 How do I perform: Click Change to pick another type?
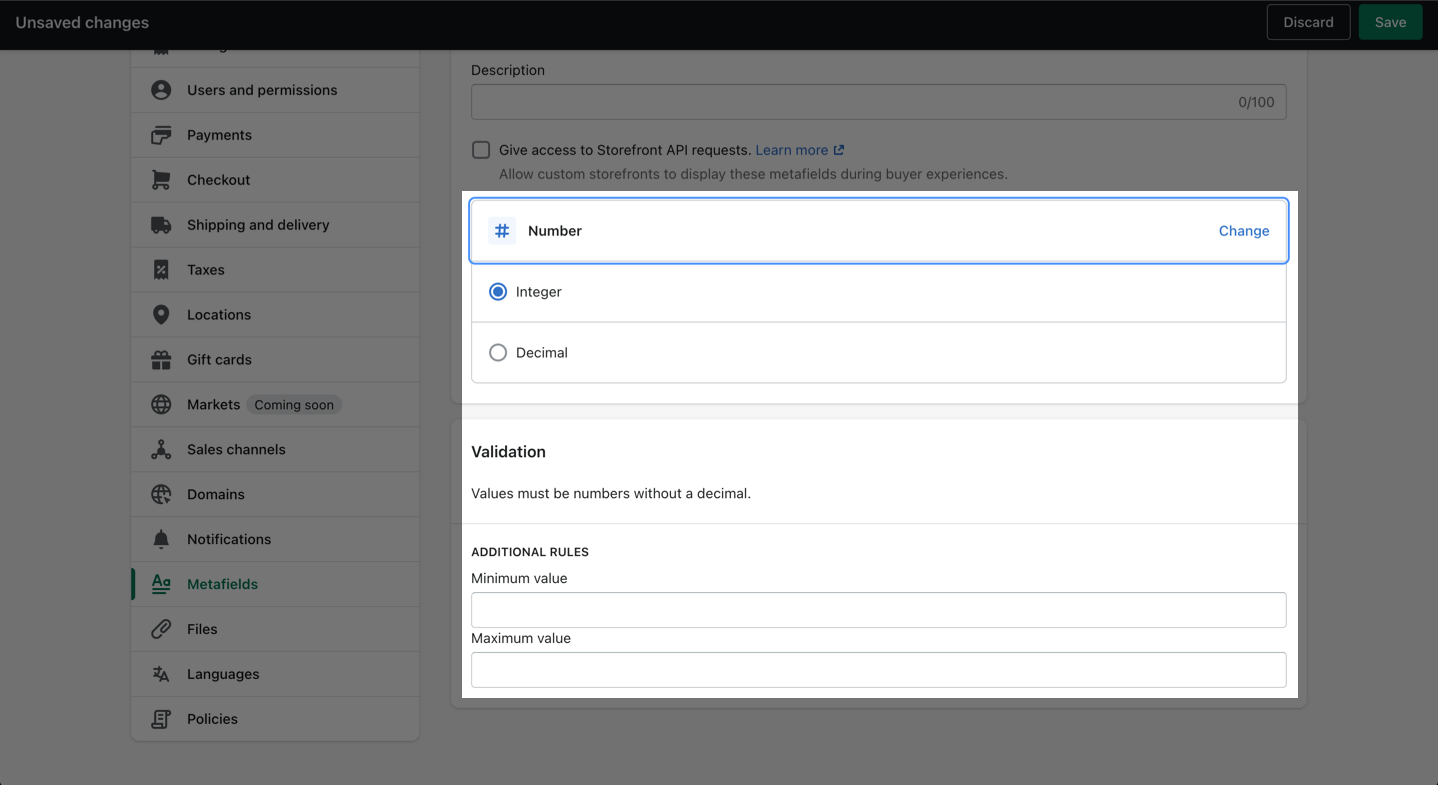click(x=1244, y=231)
